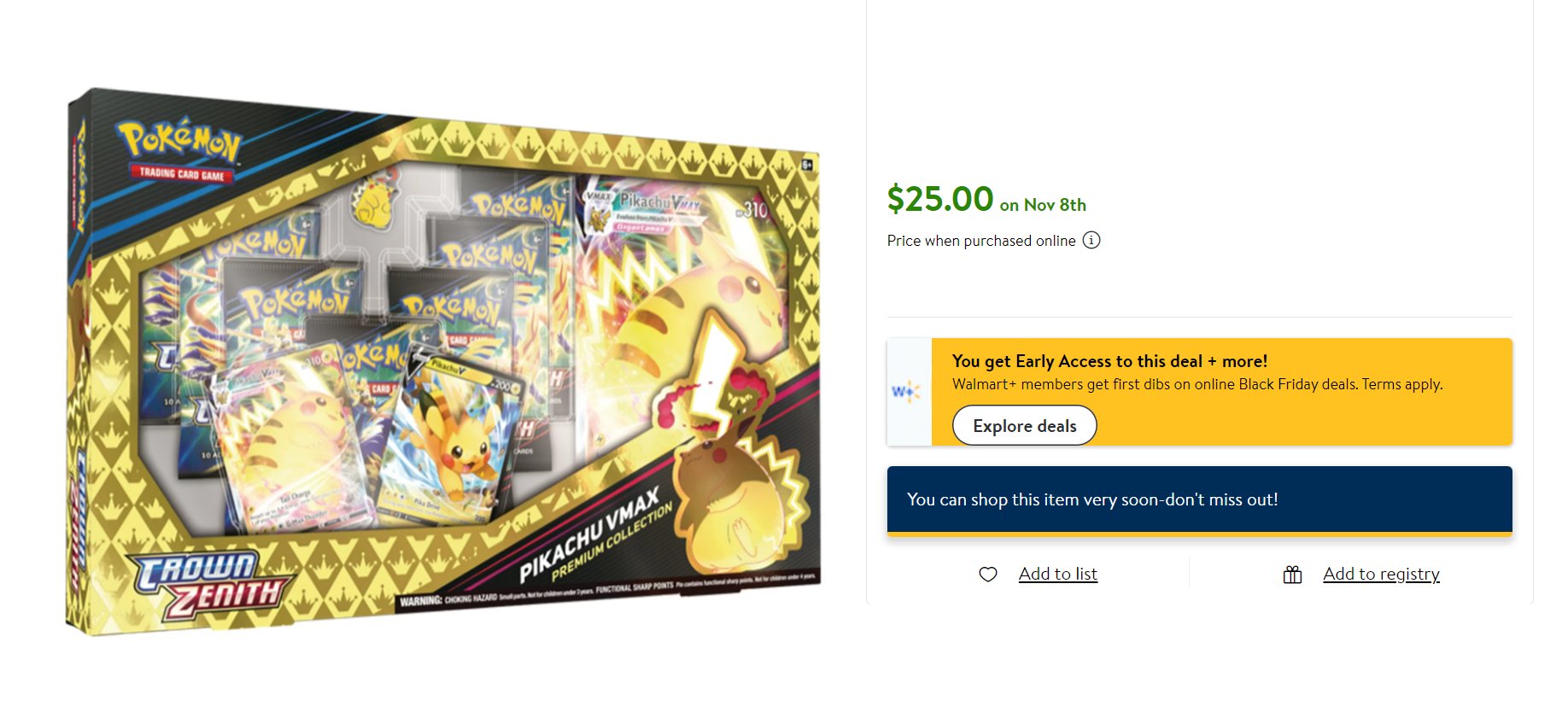The image size is (1568, 718).
Task: Click the heart icon beside Add to list
Action: click(x=988, y=575)
